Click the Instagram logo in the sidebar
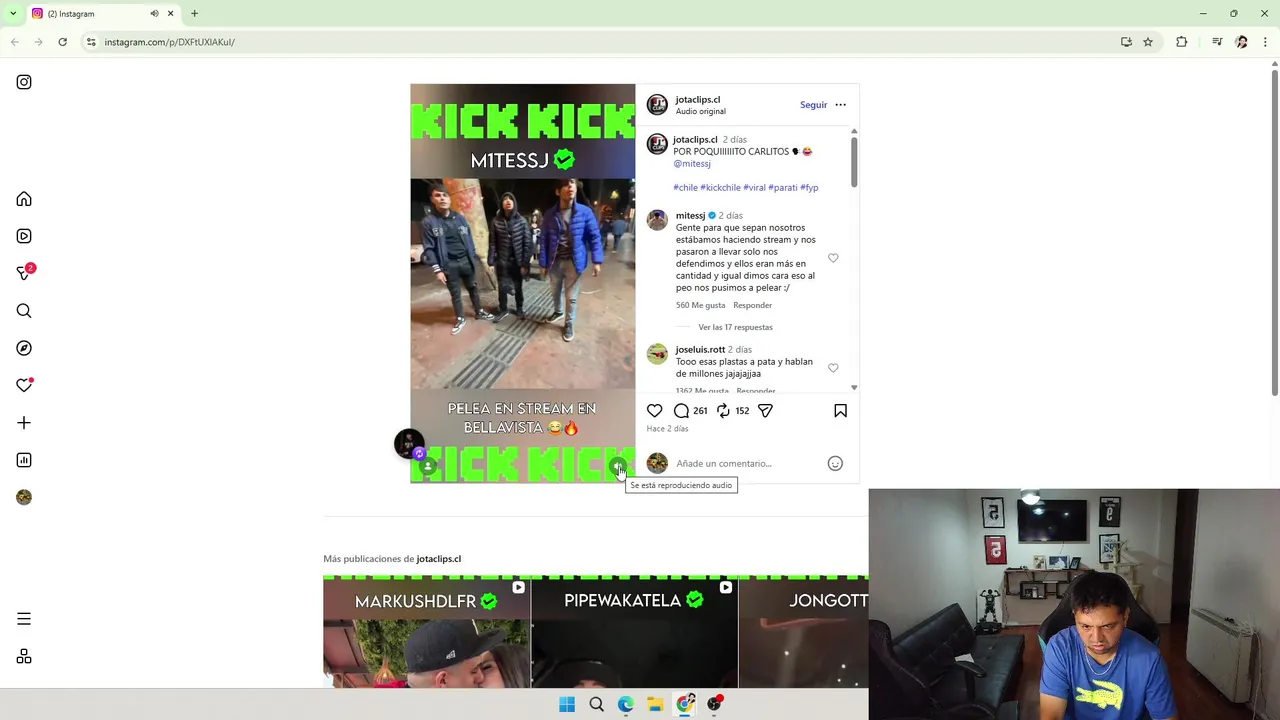 [24, 82]
